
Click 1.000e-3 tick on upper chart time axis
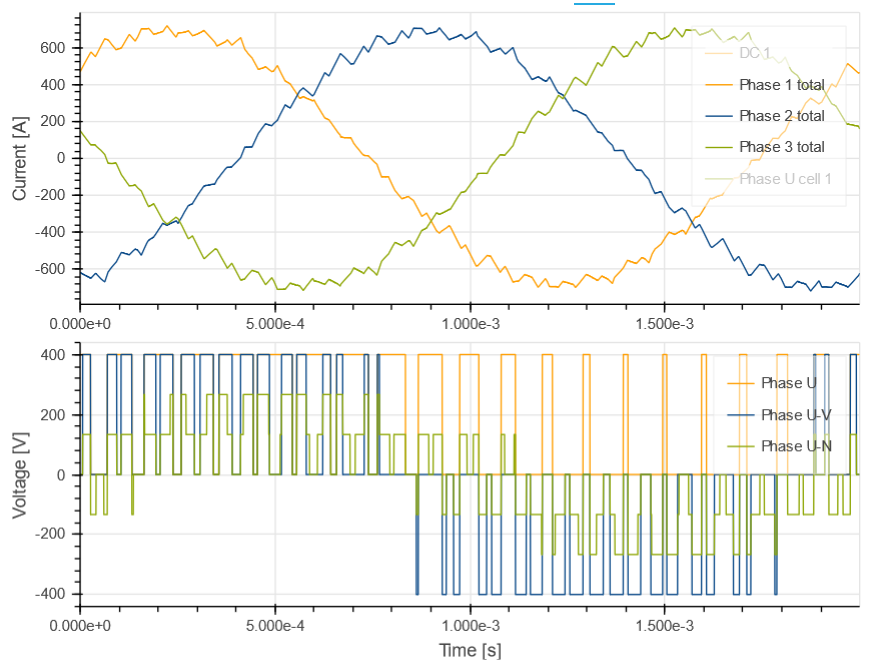470,326
